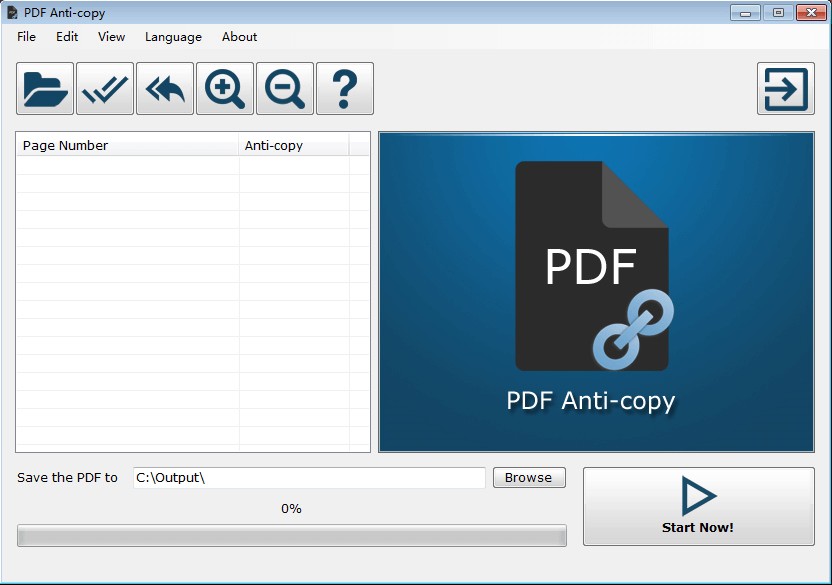Open the Language menu

click(172, 37)
